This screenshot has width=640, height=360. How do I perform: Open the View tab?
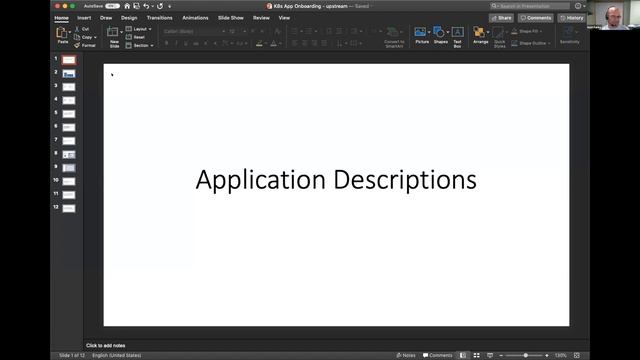(x=284, y=18)
